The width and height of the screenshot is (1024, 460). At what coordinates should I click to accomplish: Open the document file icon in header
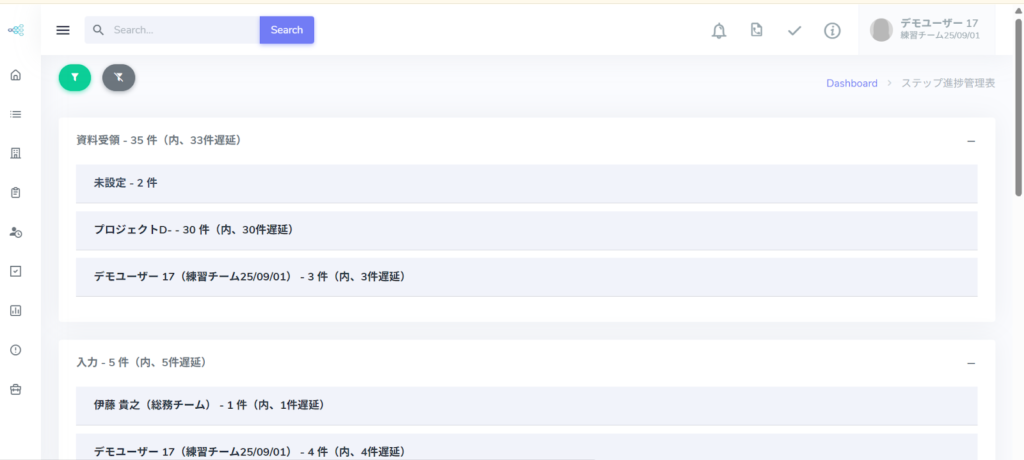(756, 30)
